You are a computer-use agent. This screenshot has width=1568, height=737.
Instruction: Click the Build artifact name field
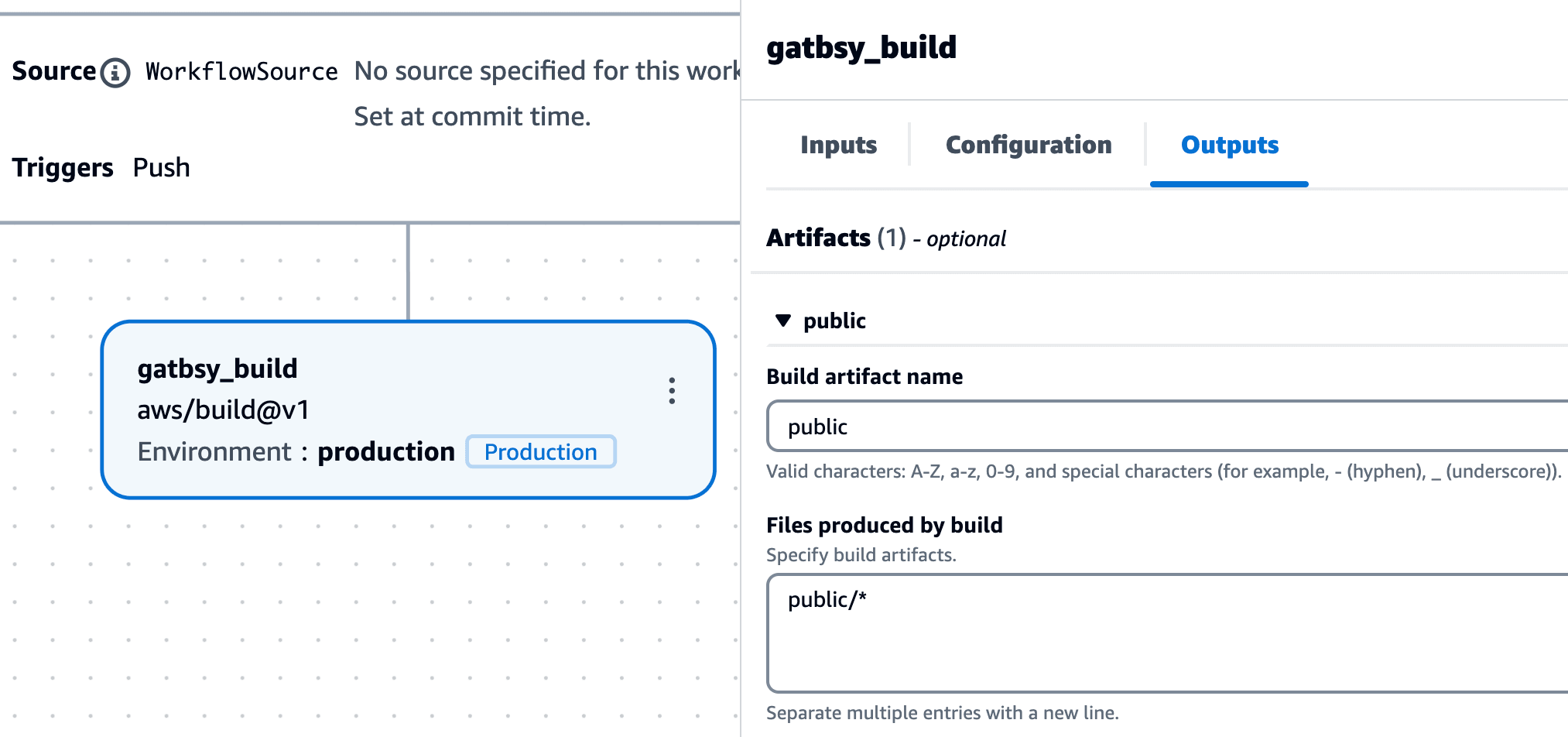click(1161, 427)
